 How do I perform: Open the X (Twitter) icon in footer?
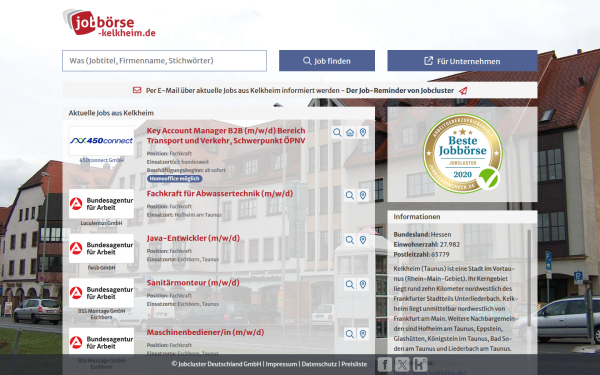(x=402, y=364)
